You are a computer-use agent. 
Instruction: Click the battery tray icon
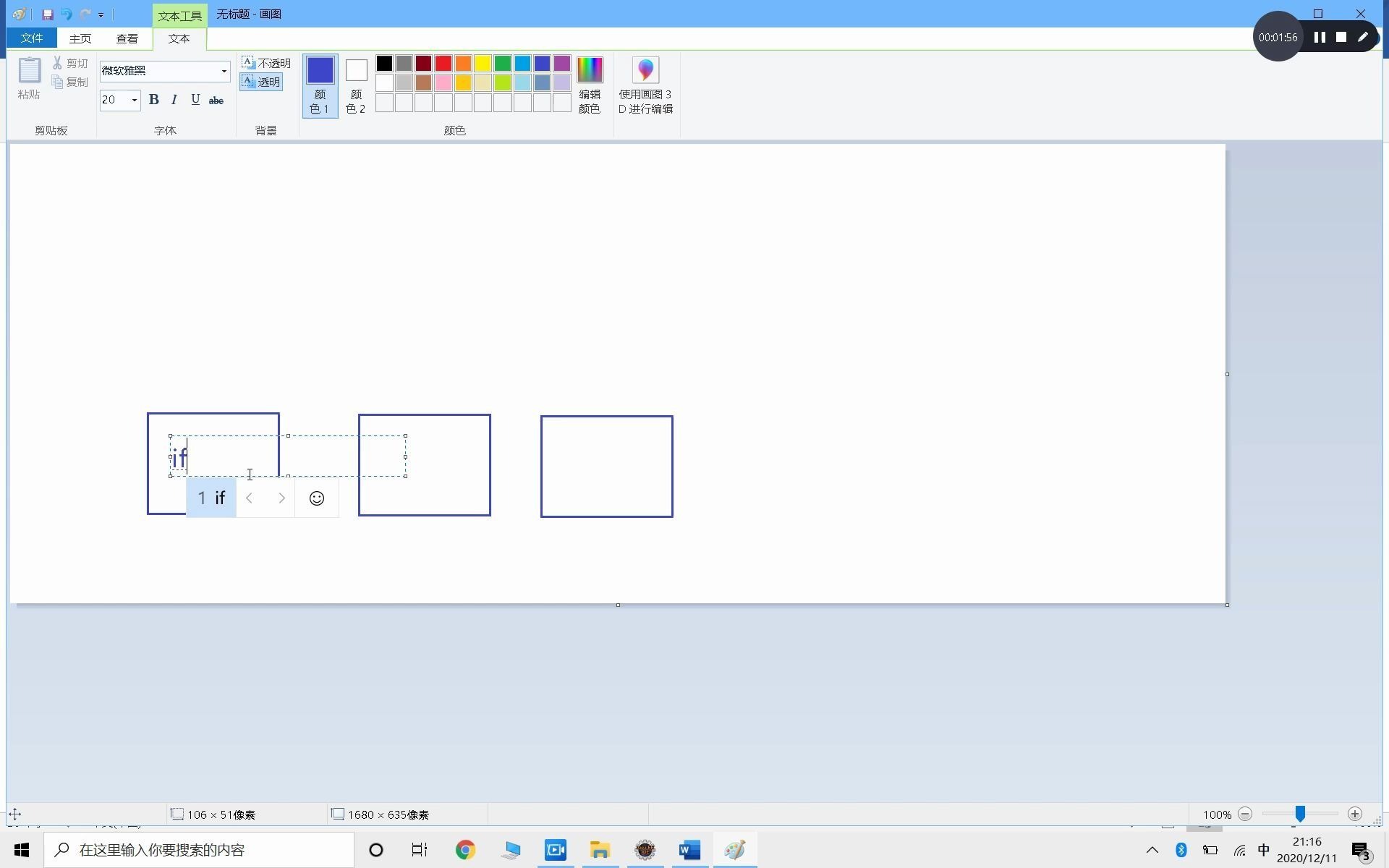[x=1210, y=850]
